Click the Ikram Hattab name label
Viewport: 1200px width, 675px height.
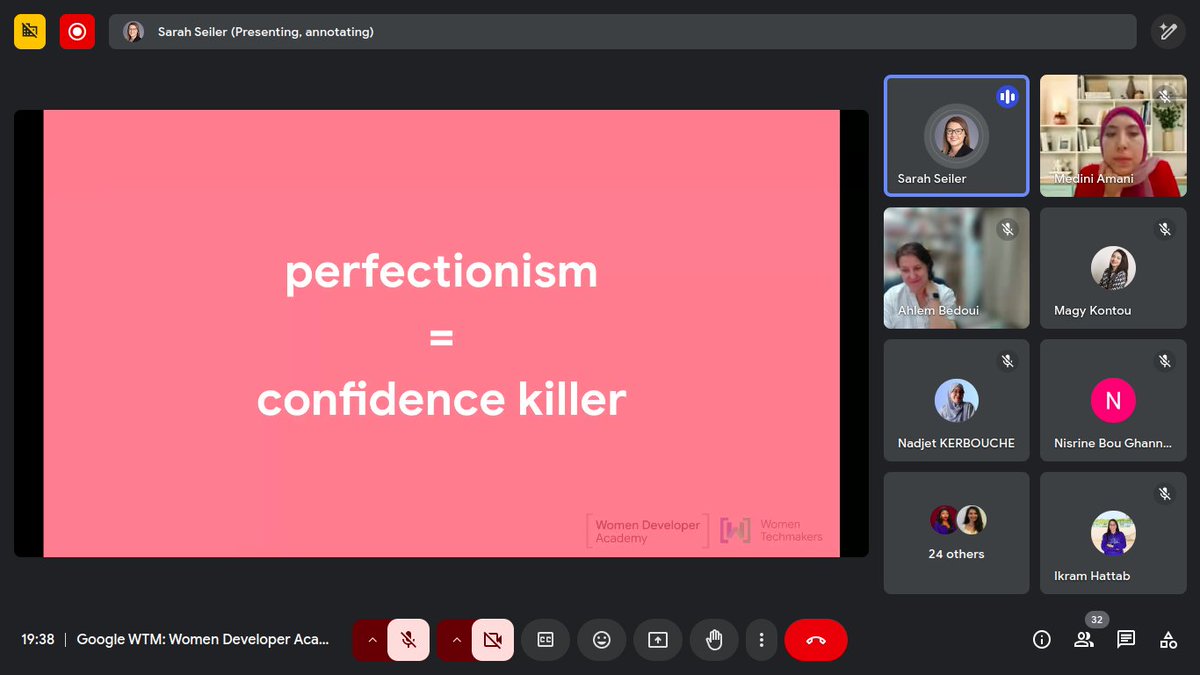pyautogui.click(x=1092, y=576)
